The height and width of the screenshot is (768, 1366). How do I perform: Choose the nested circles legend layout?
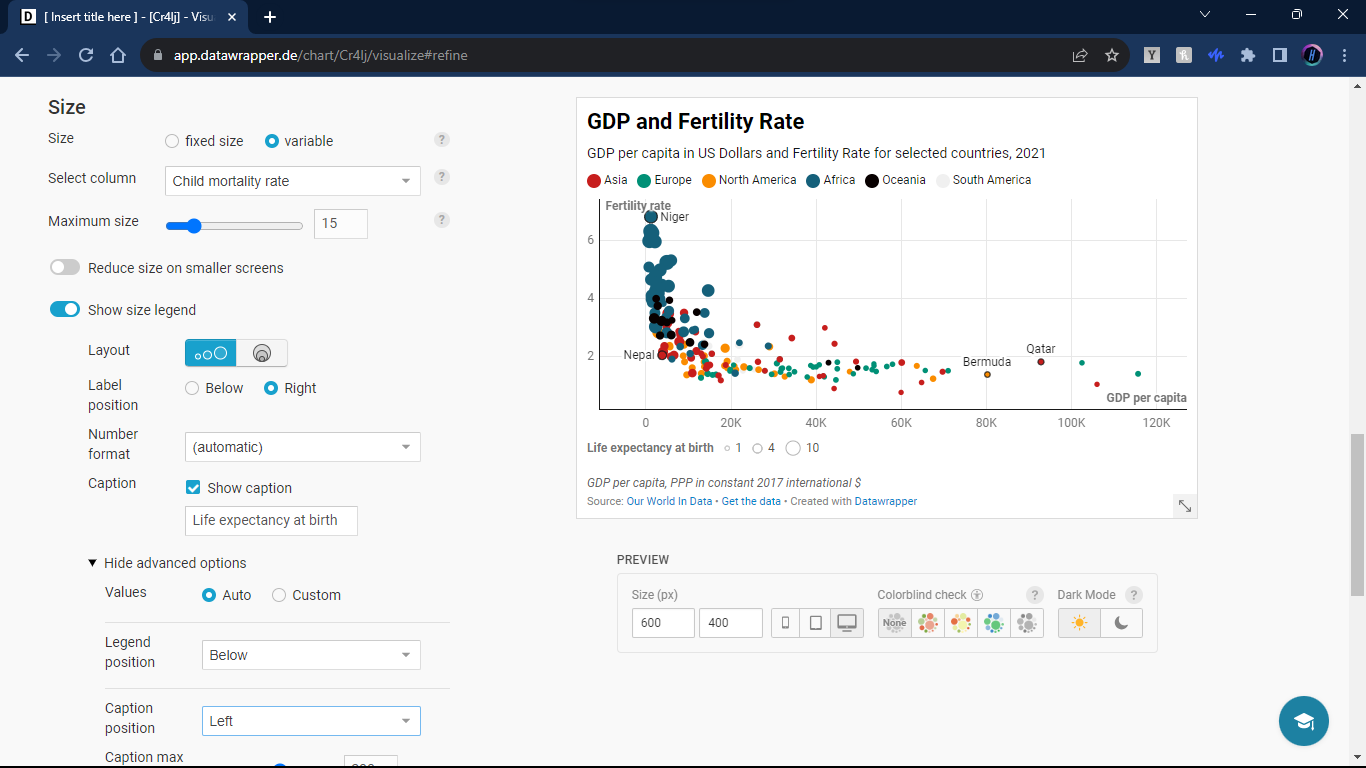[x=262, y=353]
